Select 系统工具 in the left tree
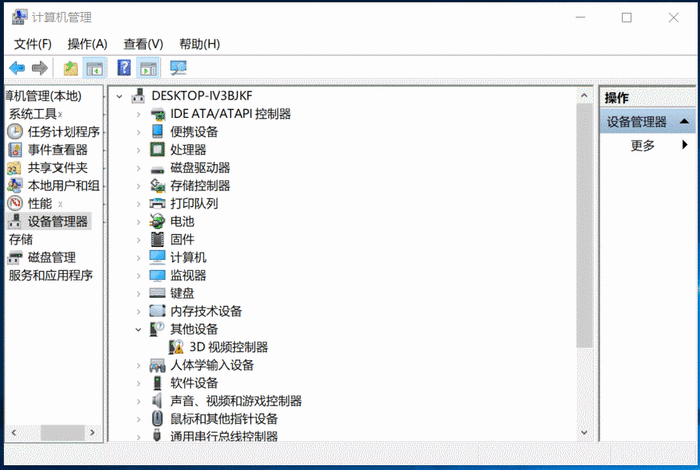This screenshot has height=470, width=700. pyautogui.click(x=33, y=114)
